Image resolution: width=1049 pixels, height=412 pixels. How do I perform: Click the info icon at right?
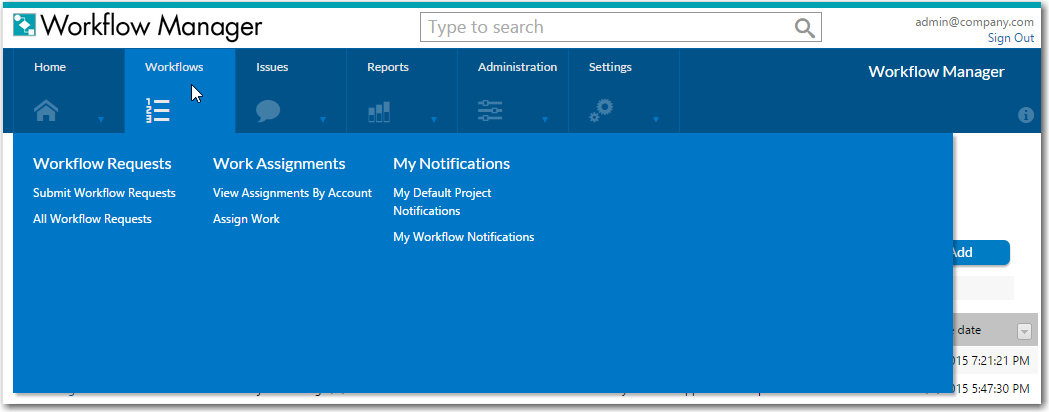coord(1025,115)
